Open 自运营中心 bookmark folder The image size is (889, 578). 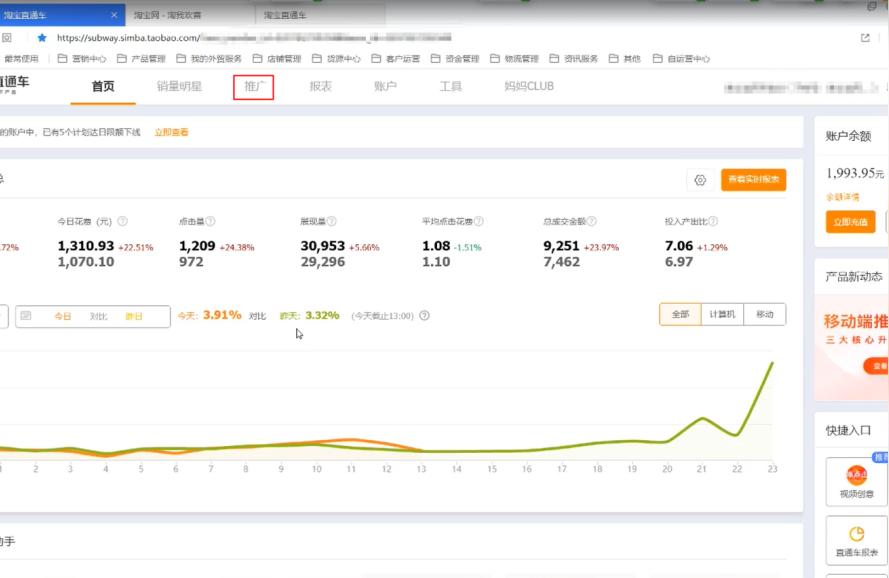coord(681,59)
